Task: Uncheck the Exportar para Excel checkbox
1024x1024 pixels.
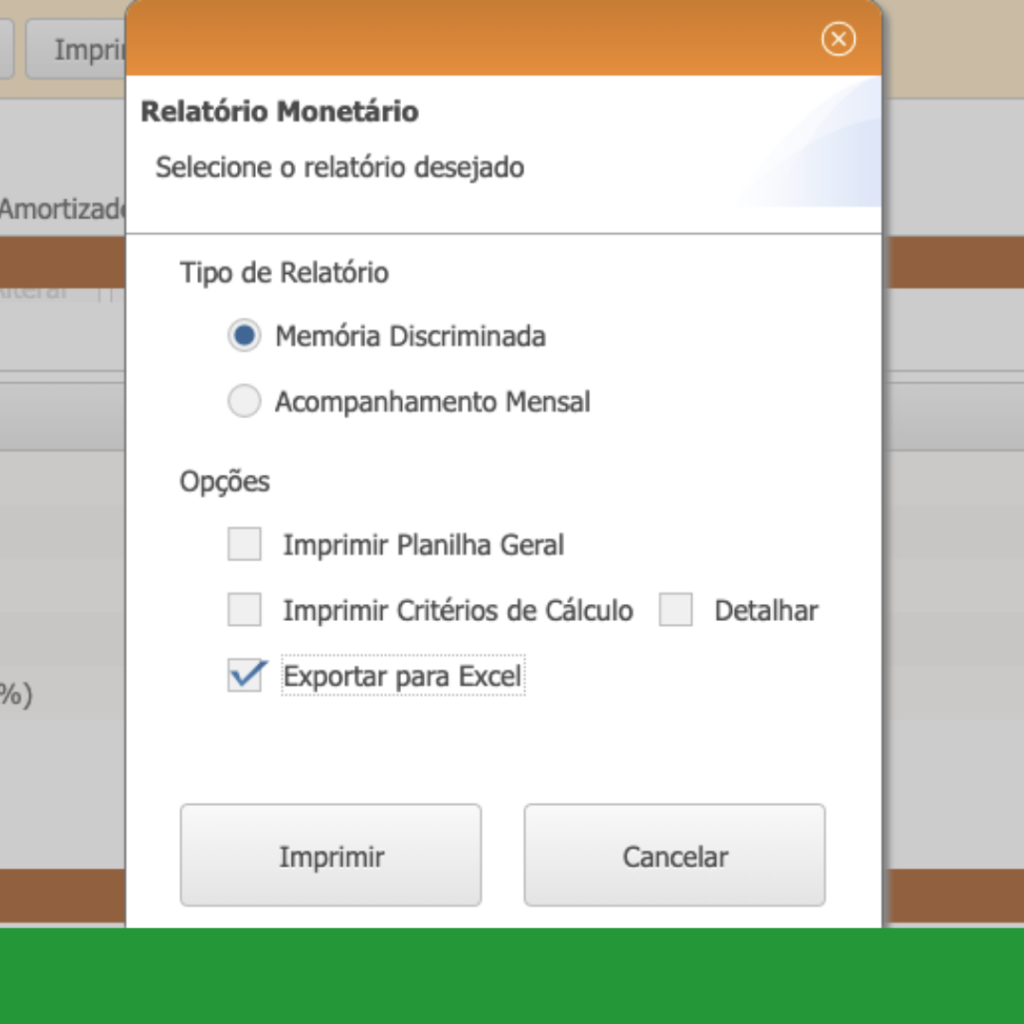Action: click(x=244, y=676)
